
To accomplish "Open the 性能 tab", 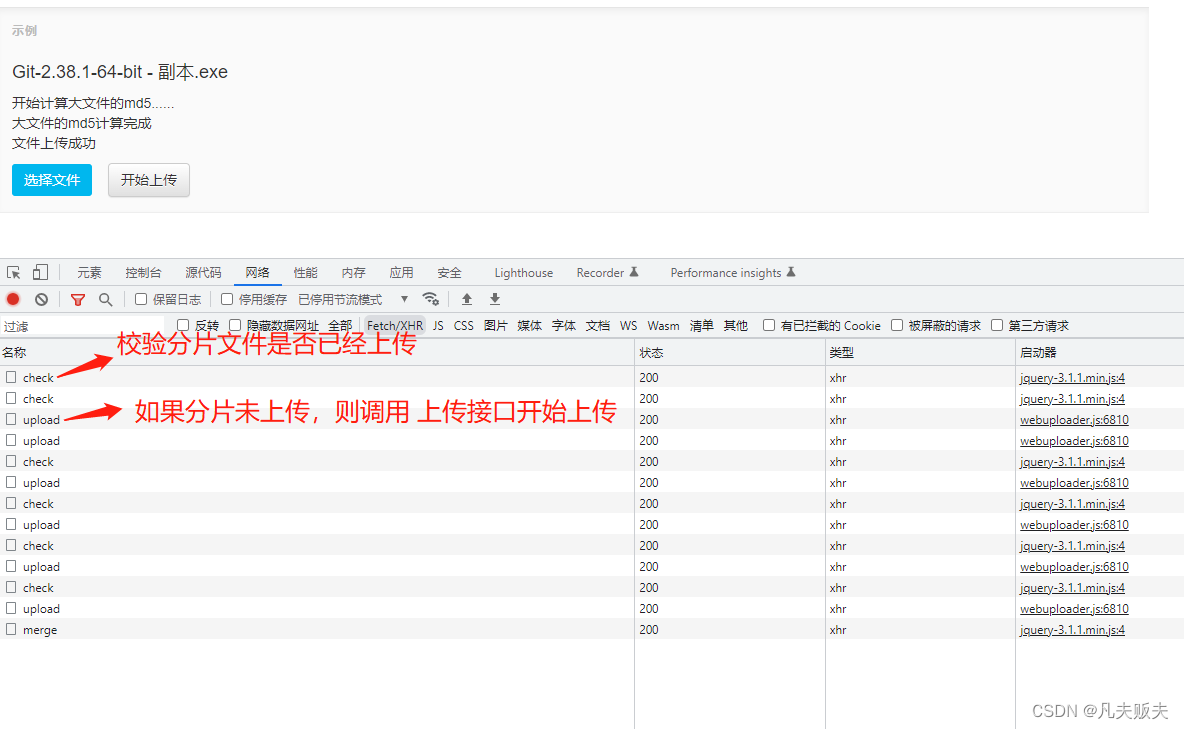I will click(x=305, y=273).
